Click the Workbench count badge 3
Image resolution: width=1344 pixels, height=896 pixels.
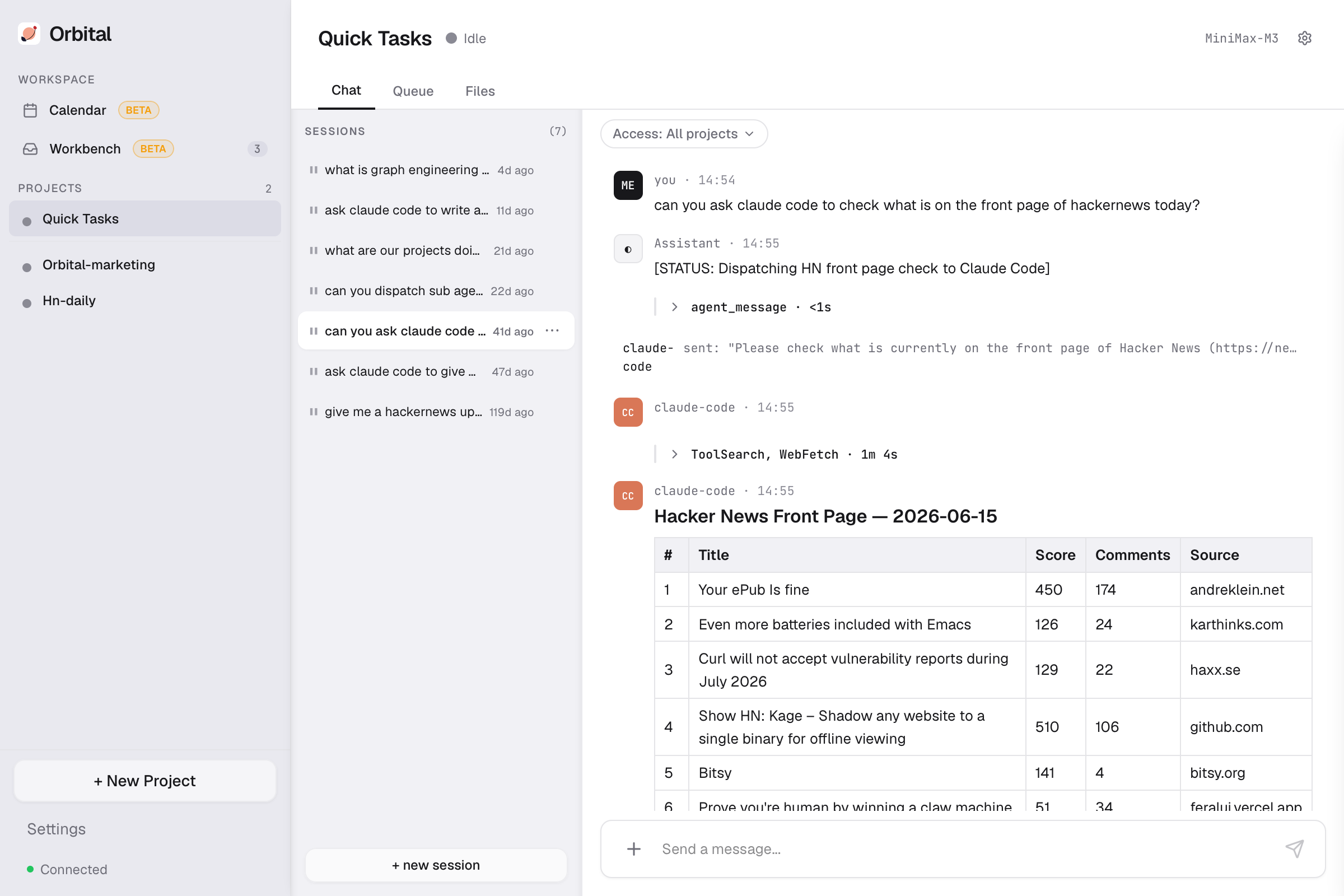coord(257,149)
